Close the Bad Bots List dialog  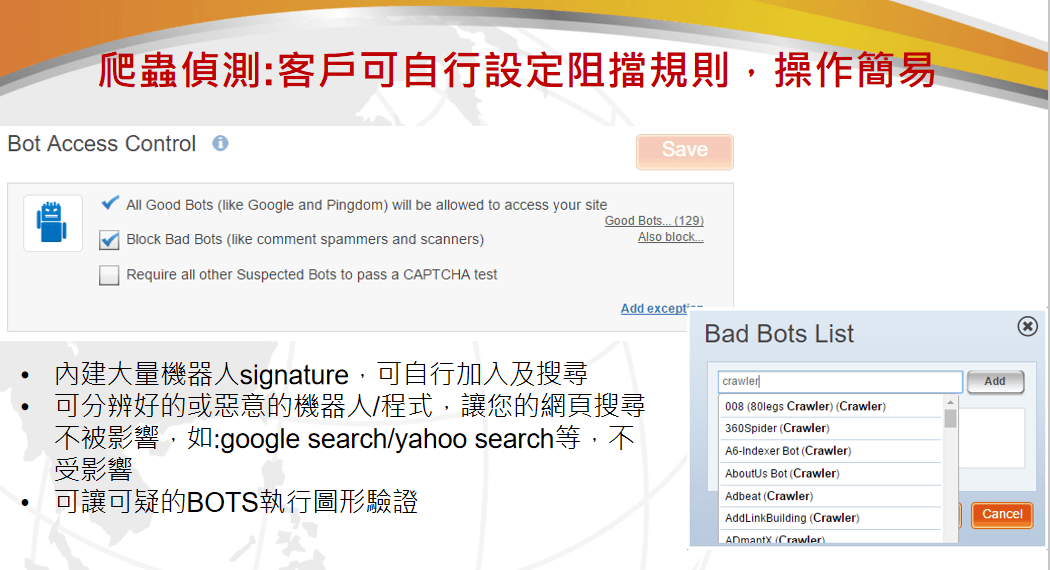coord(1026,326)
